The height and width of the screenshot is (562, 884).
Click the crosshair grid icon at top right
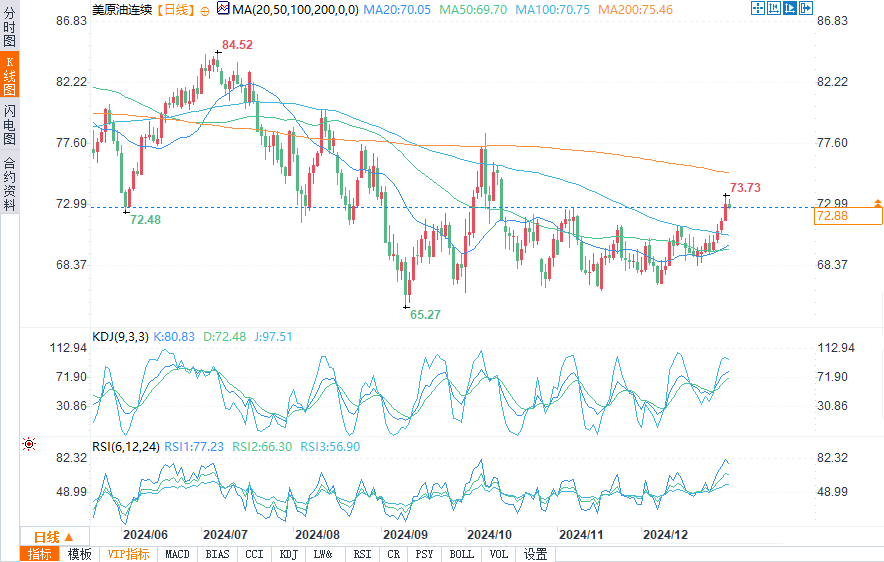point(758,8)
